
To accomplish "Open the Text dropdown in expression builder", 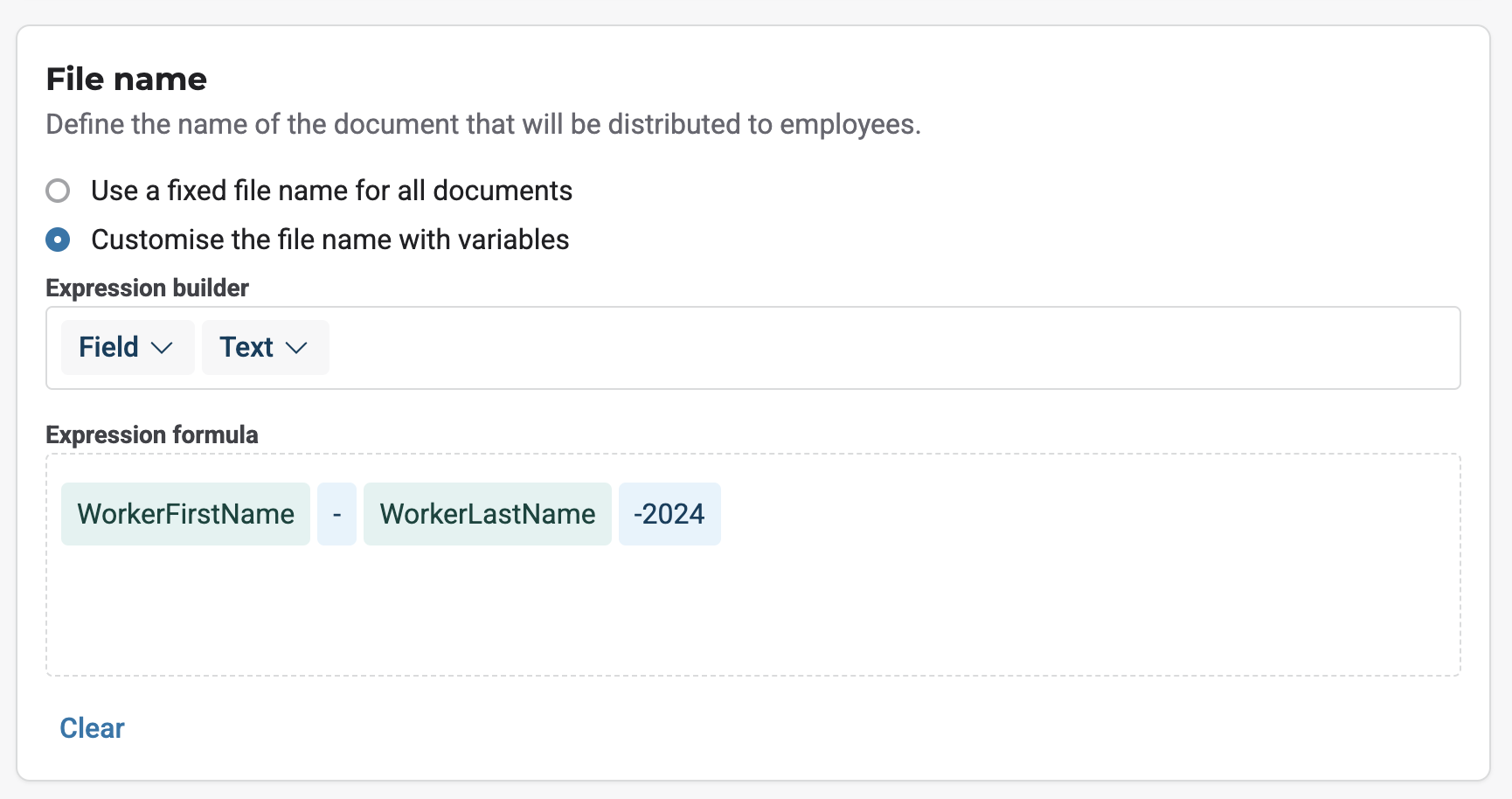I will (264, 347).
